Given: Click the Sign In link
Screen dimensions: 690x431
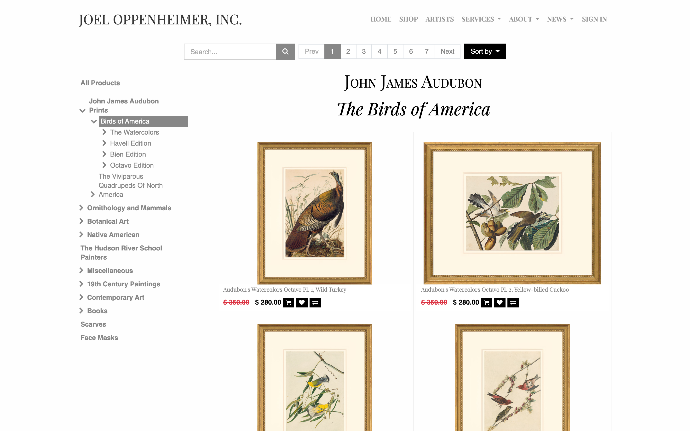Looking at the screenshot, I should tap(594, 19).
